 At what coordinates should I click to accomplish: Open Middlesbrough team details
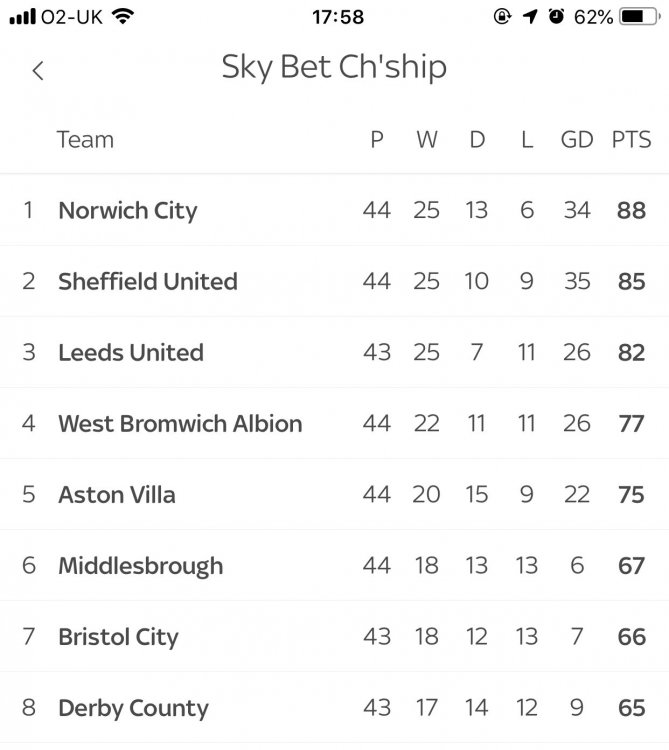[141, 566]
